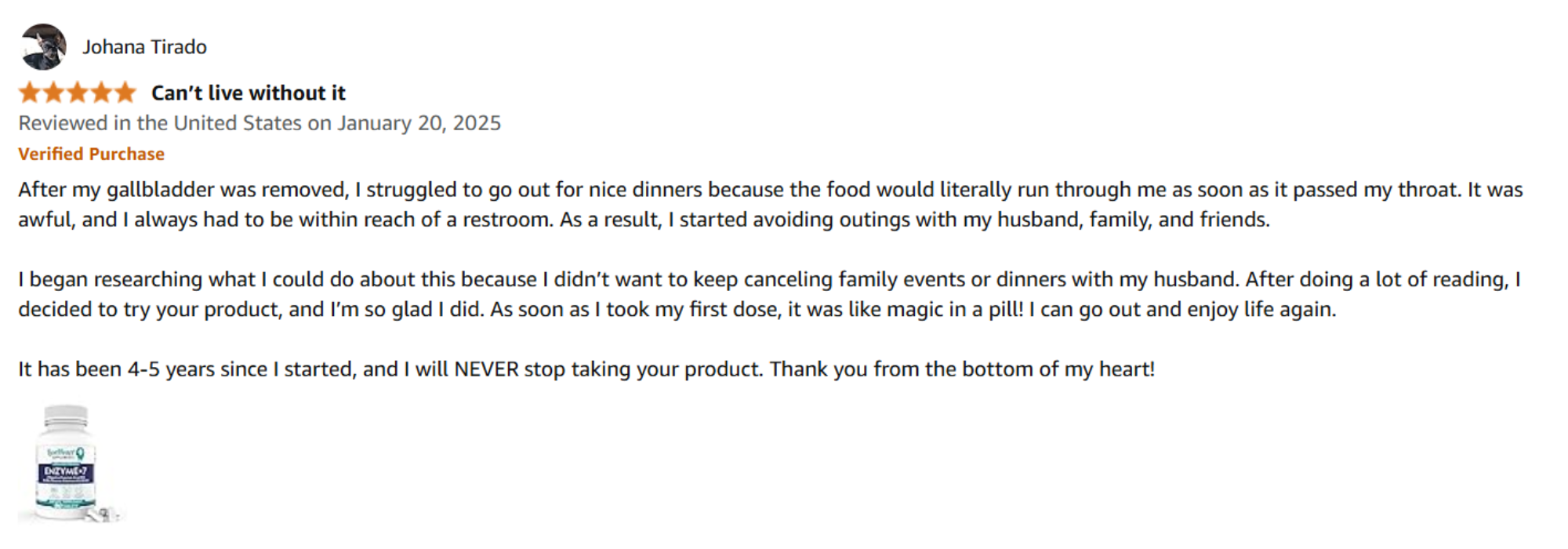The image size is (1568, 549).
Task: Click the ENZYME-7 label on the bottle image
Action: point(66,471)
